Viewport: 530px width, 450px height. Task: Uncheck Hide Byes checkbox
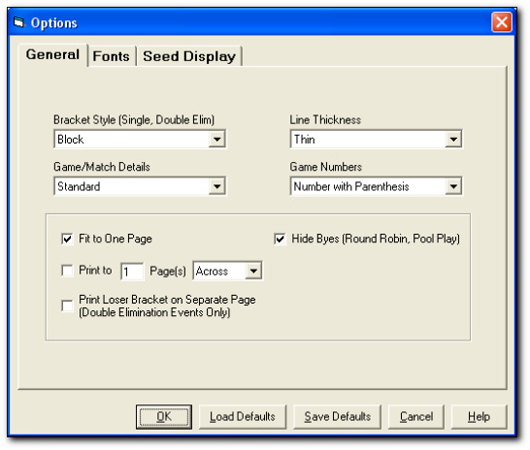(280, 239)
